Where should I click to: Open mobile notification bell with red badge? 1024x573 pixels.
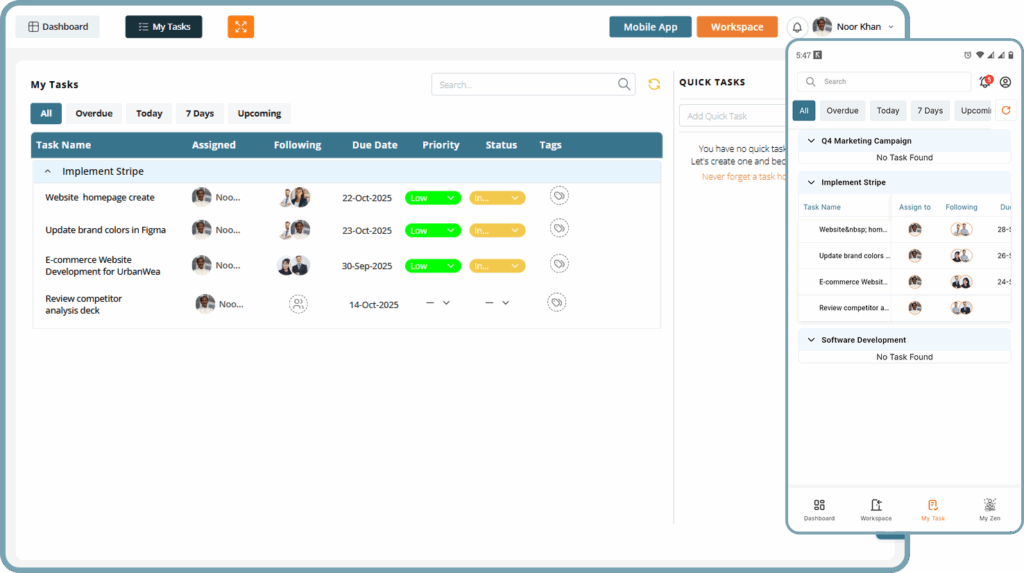point(985,82)
